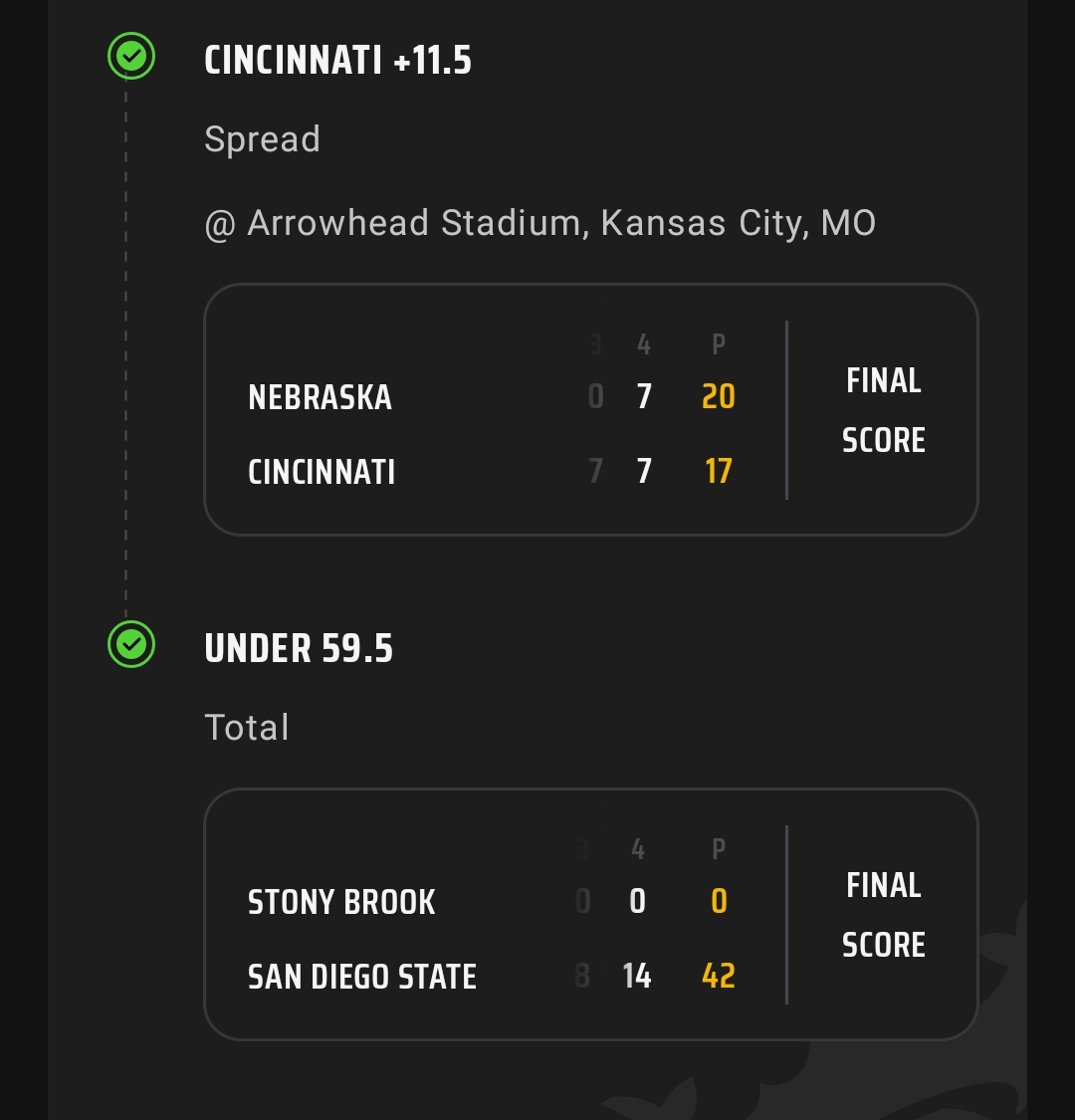This screenshot has height=1120, width=1075.
Task: Tap the UNDER 59.5 bet title
Action: (x=299, y=649)
